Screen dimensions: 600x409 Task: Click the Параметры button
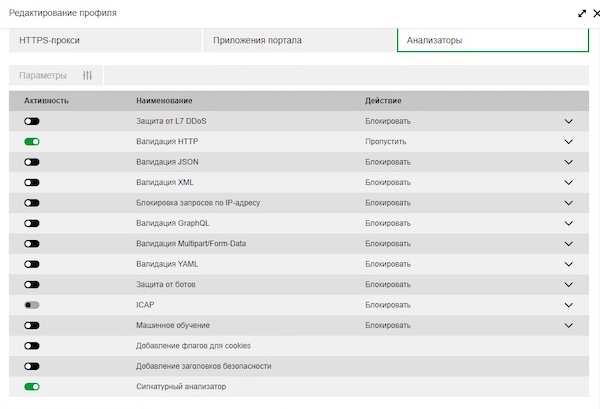pyautogui.click(x=43, y=76)
